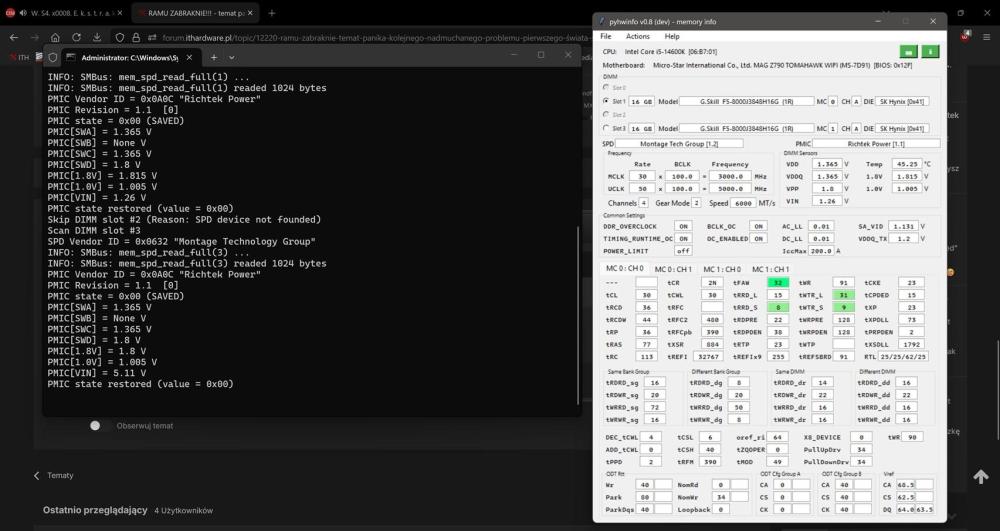Open a new browser tab
The image size is (1000, 531).
click(x=272, y=13)
